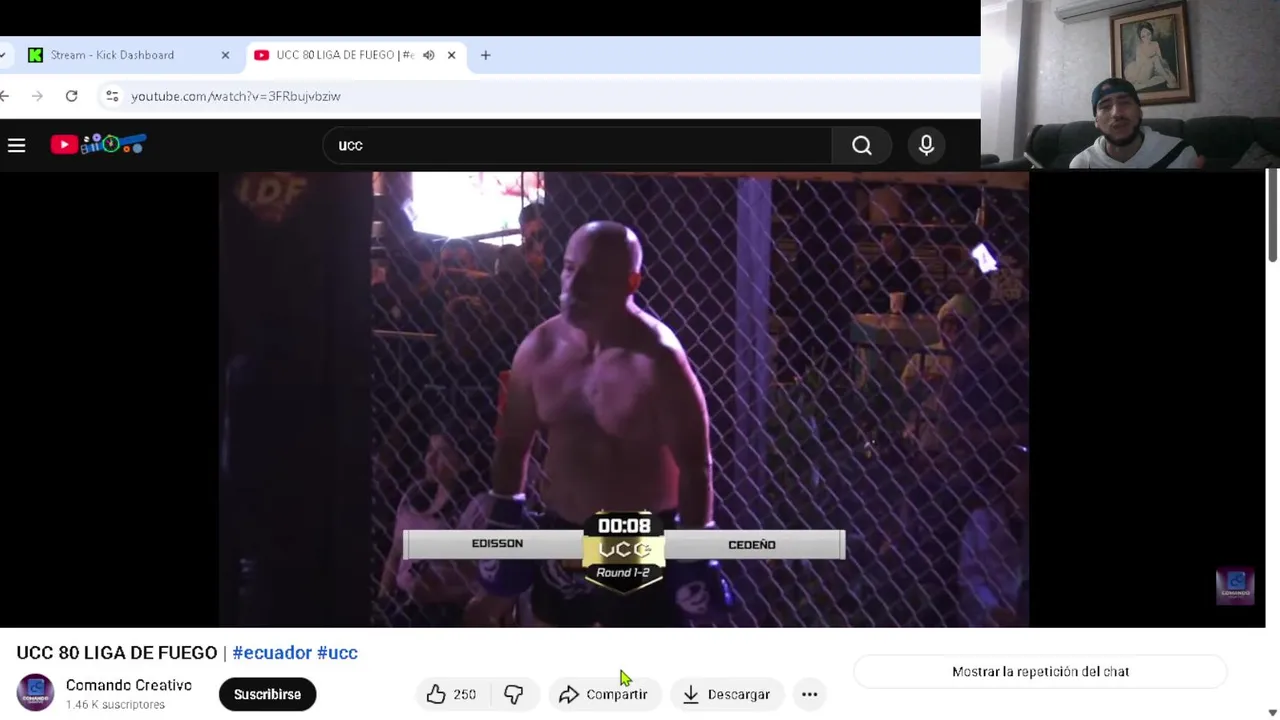Click the #ecuador hashtag link
Image resolution: width=1280 pixels, height=720 pixels.
point(272,653)
